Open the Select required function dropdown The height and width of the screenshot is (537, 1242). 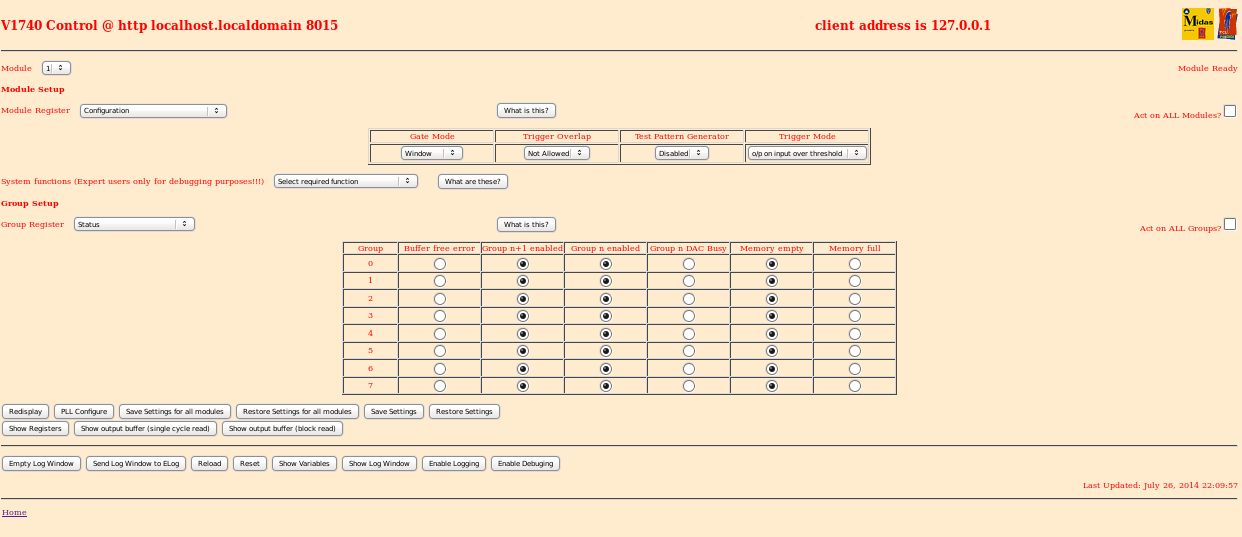pyautogui.click(x=346, y=181)
